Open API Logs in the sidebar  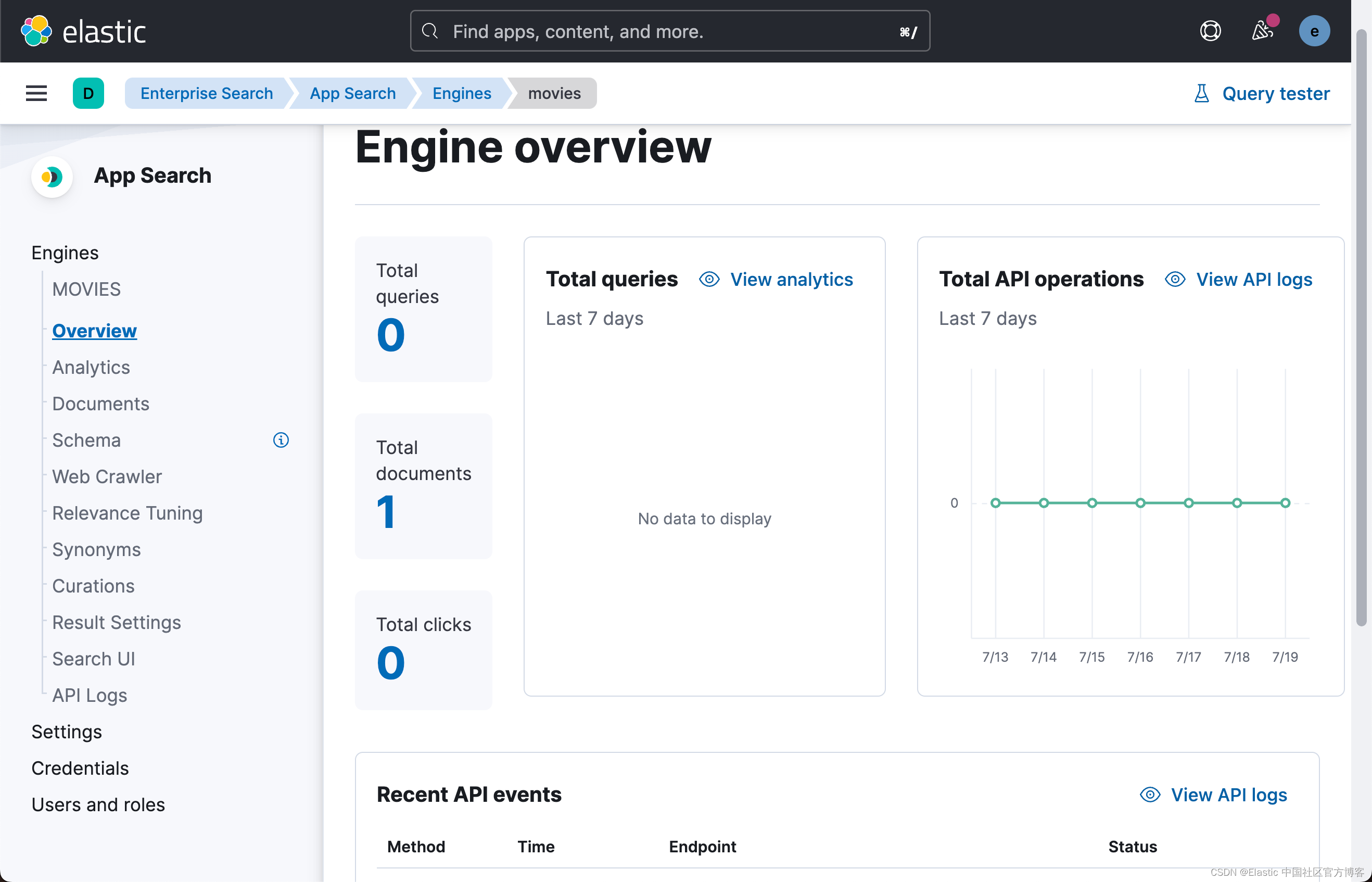pos(90,695)
